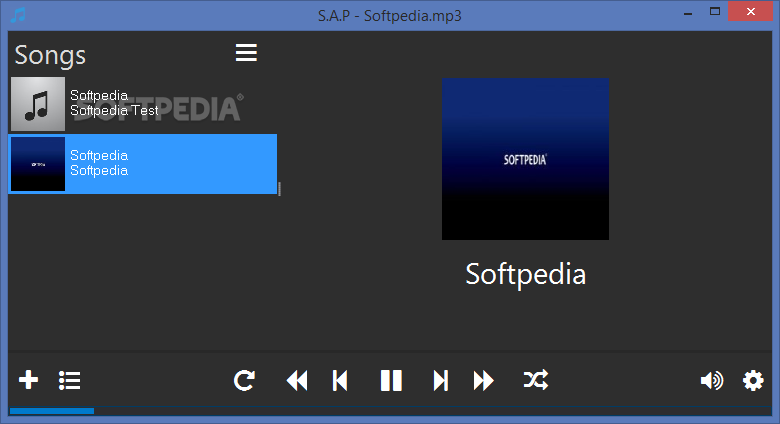Click the volume speaker icon

tap(712, 381)
